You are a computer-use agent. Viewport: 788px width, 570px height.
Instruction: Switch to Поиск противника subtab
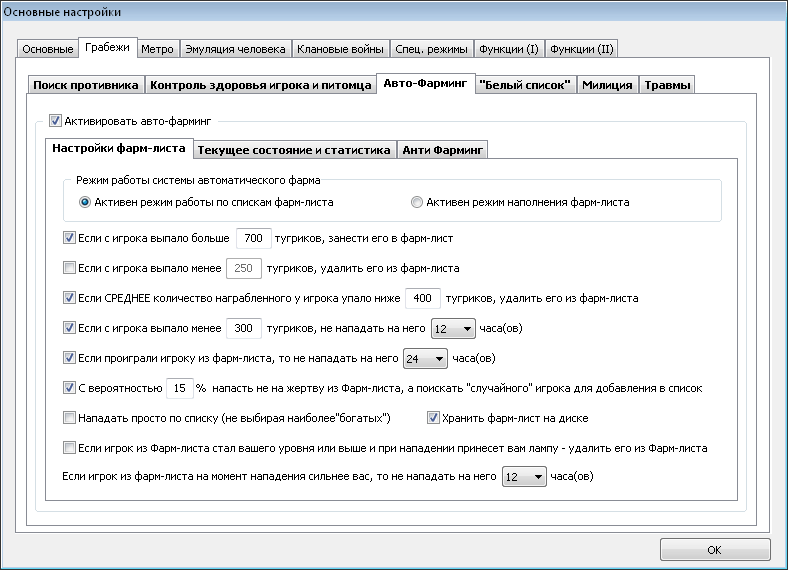86,85
